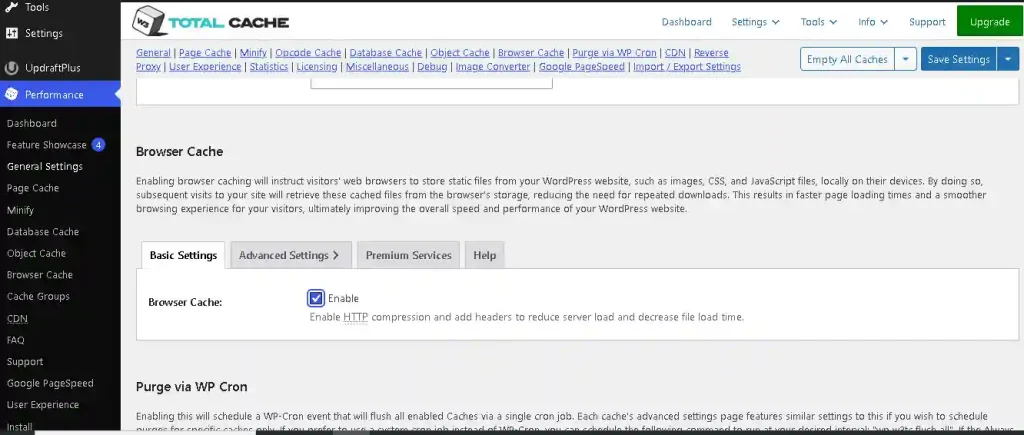The height and width of the screenshot is (435, 1024).
Task: Jump to Miscellaneous anchor link
Action: pyautogui.click(x=377, y=67)
